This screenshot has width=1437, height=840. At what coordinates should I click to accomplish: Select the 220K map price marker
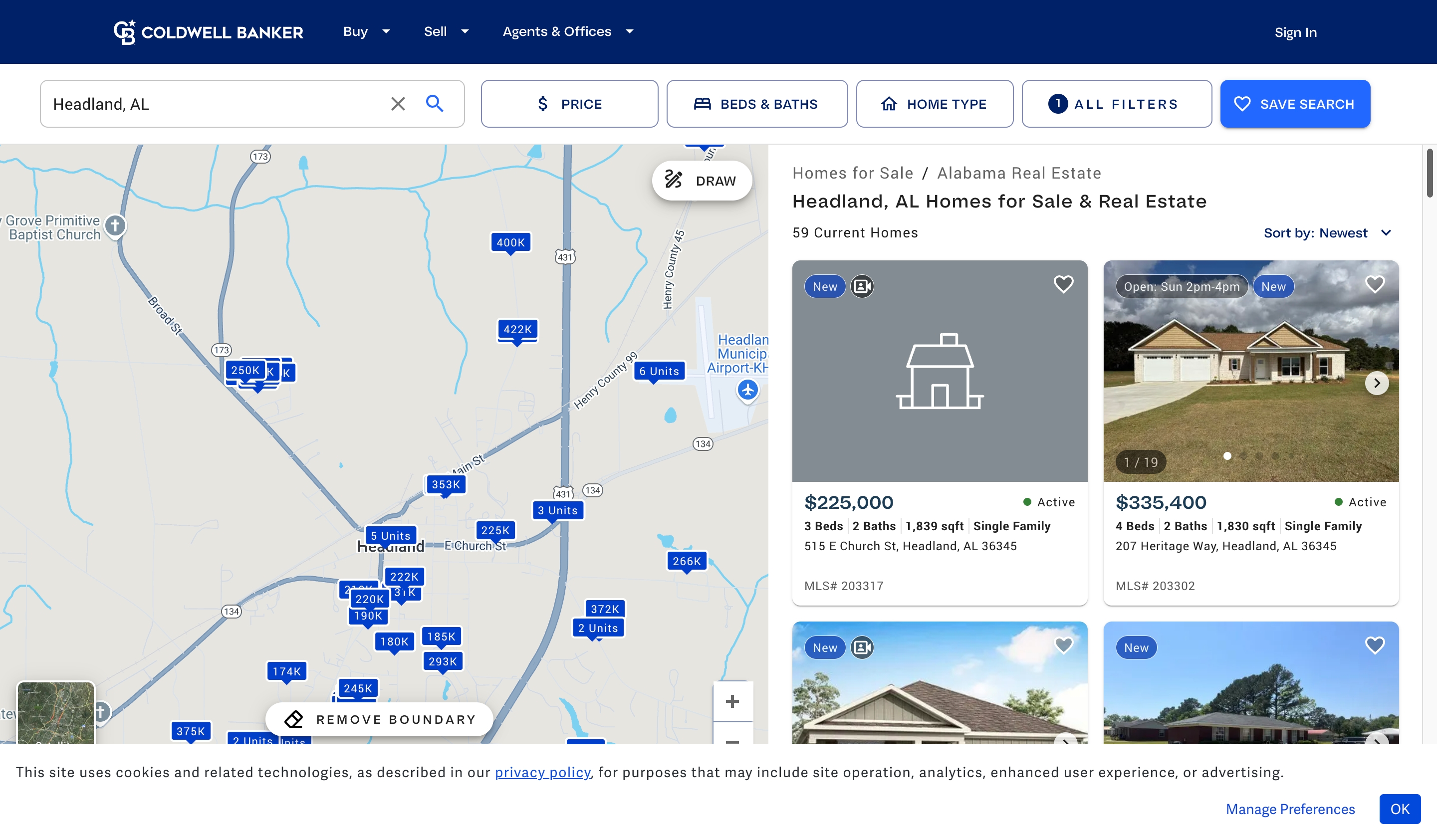[370, 599]
